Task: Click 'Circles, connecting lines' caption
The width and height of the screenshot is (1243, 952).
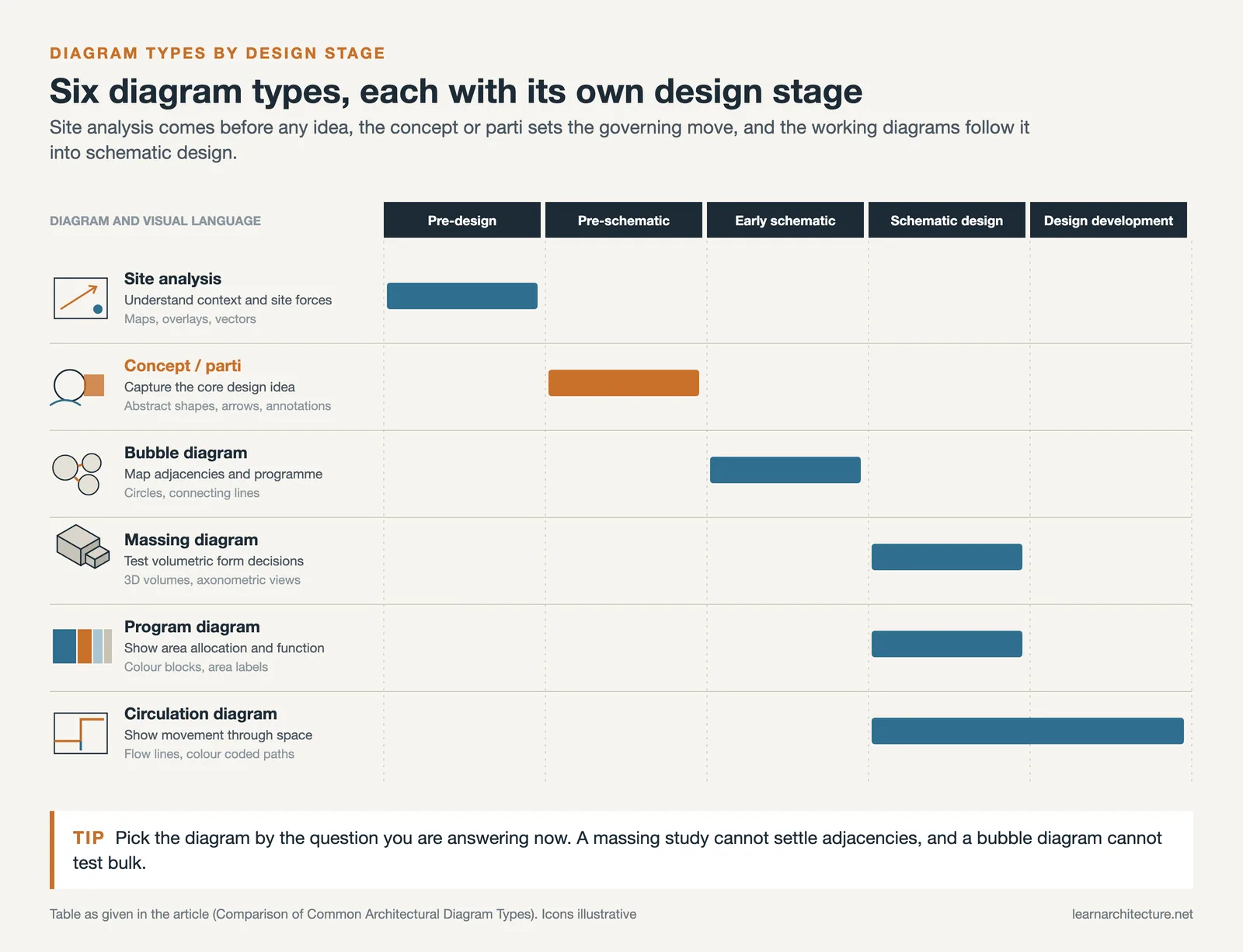Action: pyautogui.click(x=192, y=493)
